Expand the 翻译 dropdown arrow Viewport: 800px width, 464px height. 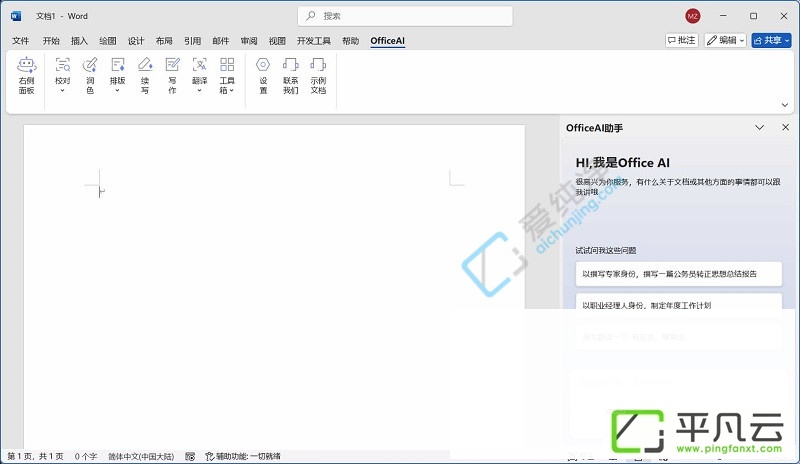199,91
